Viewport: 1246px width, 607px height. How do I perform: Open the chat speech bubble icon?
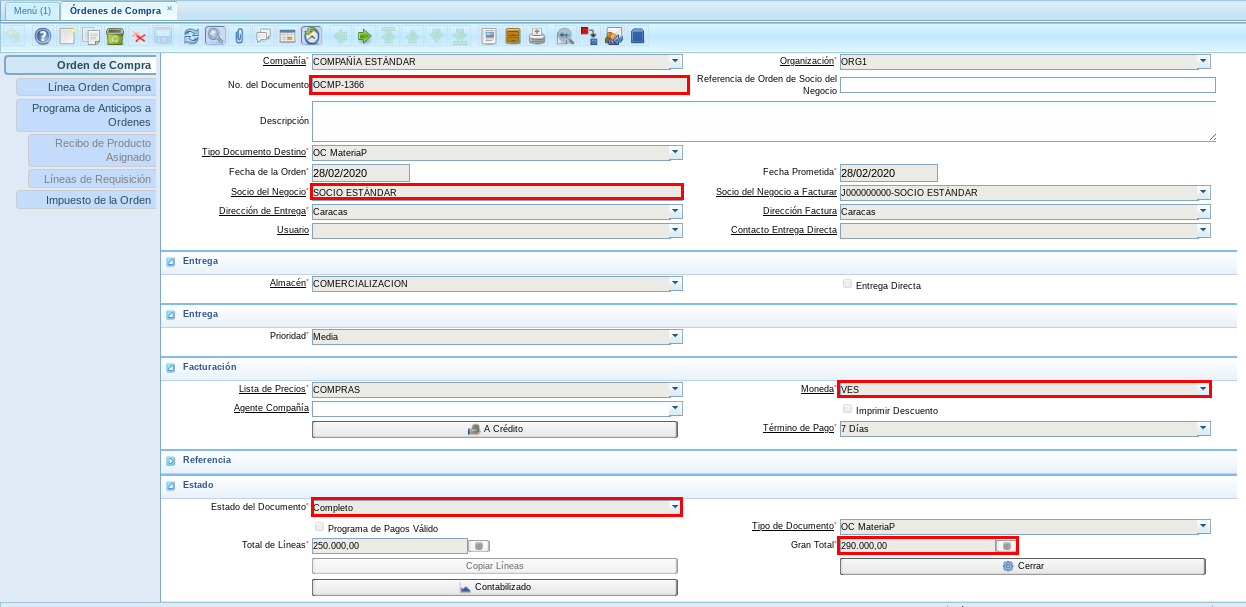click(263, 36)
